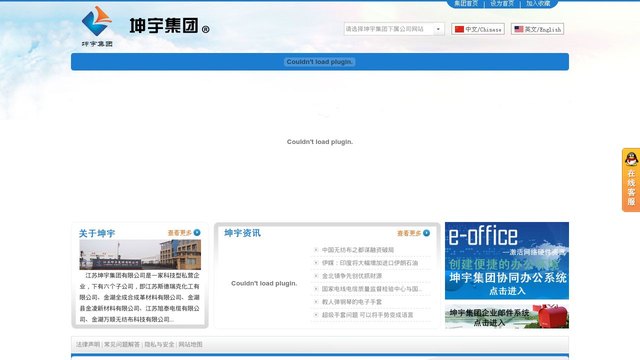Click the 坤宇集团 title text

tap(164, 26)
